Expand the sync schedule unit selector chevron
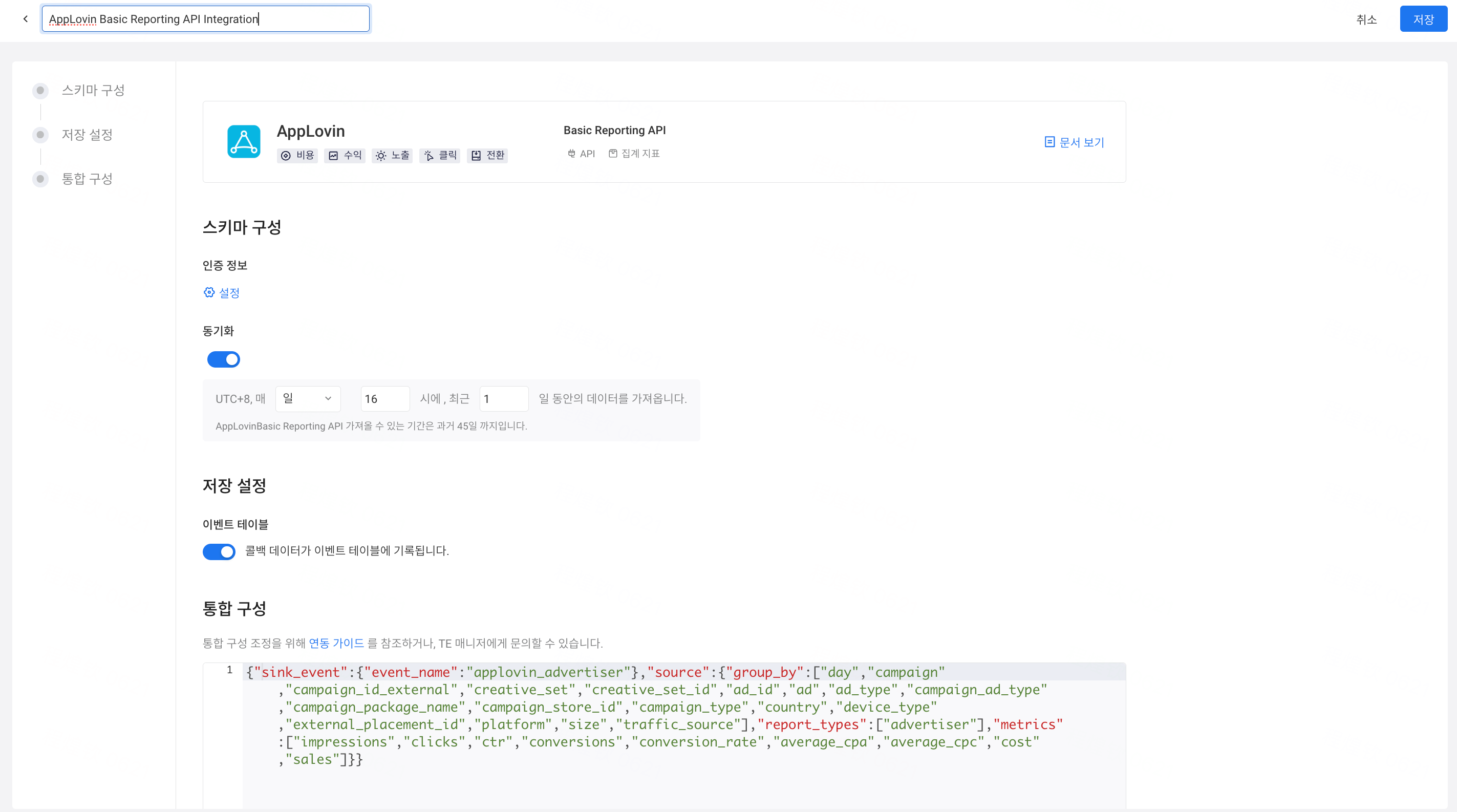The image size is (1457, 812). click(x=328, y=399)
